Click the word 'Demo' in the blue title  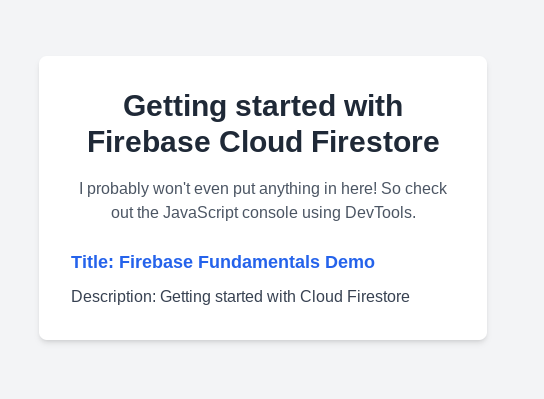350,262
